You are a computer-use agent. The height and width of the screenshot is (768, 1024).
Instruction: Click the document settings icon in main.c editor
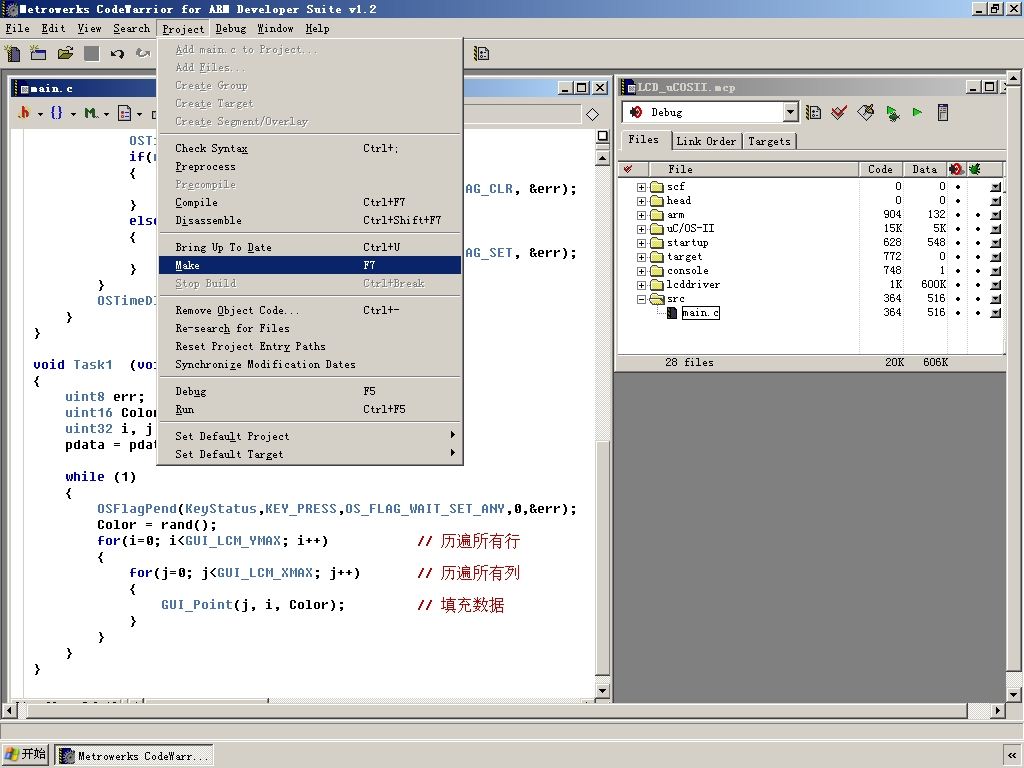click(x=124, y=113)
